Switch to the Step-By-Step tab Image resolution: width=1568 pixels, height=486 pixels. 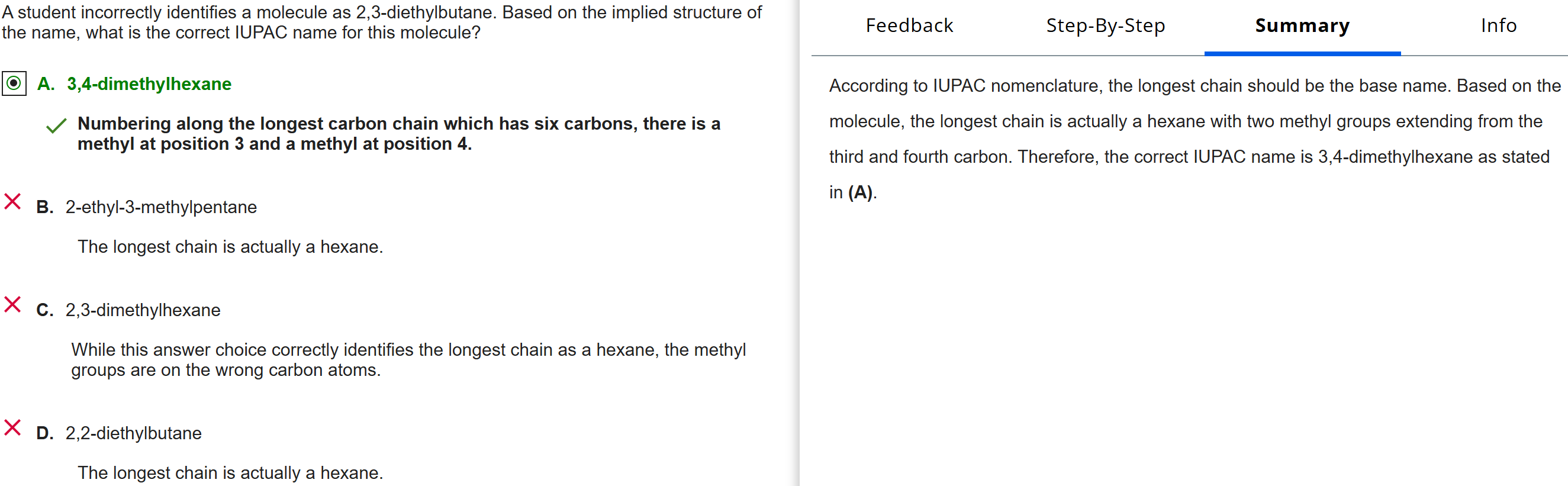pyautogui.click(x=1105, y=25)
